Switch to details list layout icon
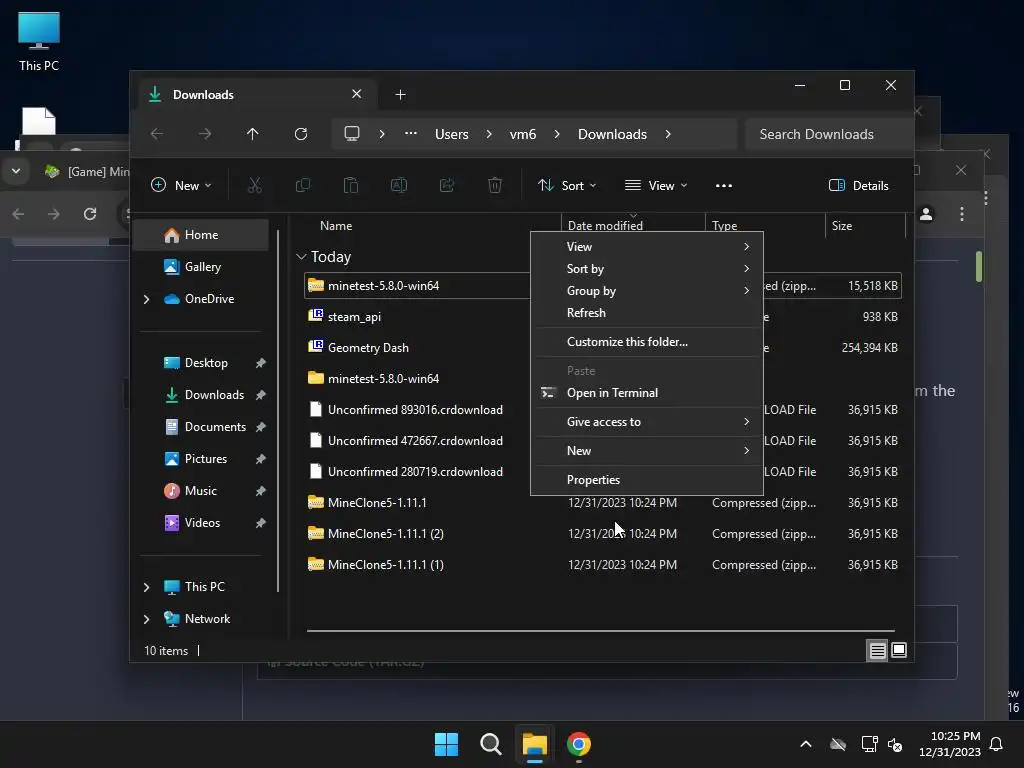The width and height of the screenshot is (1024, 768). (x=877, y=650)
